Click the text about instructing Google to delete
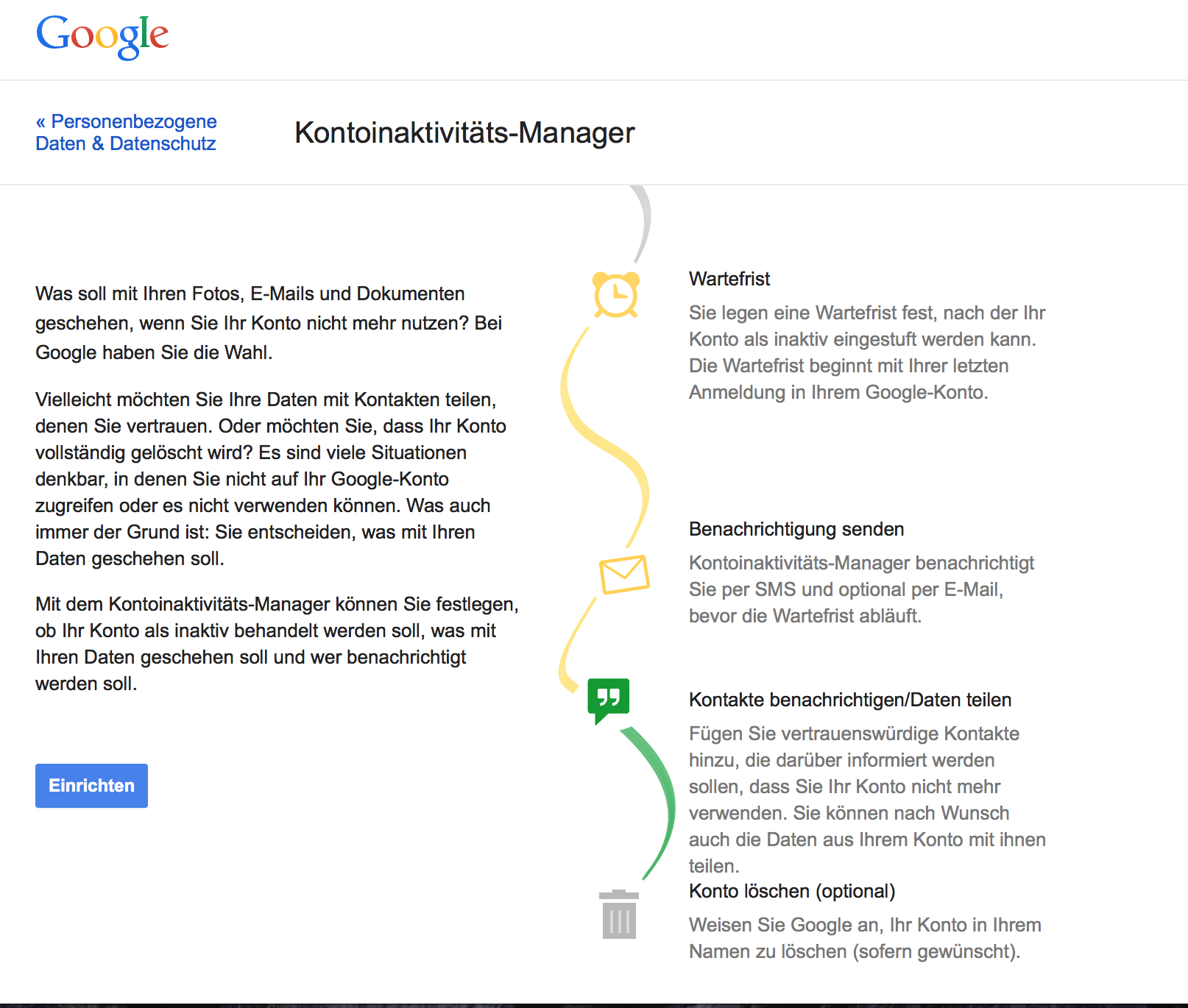This screenshot has height=1008, width=1188. click(864, 938)
